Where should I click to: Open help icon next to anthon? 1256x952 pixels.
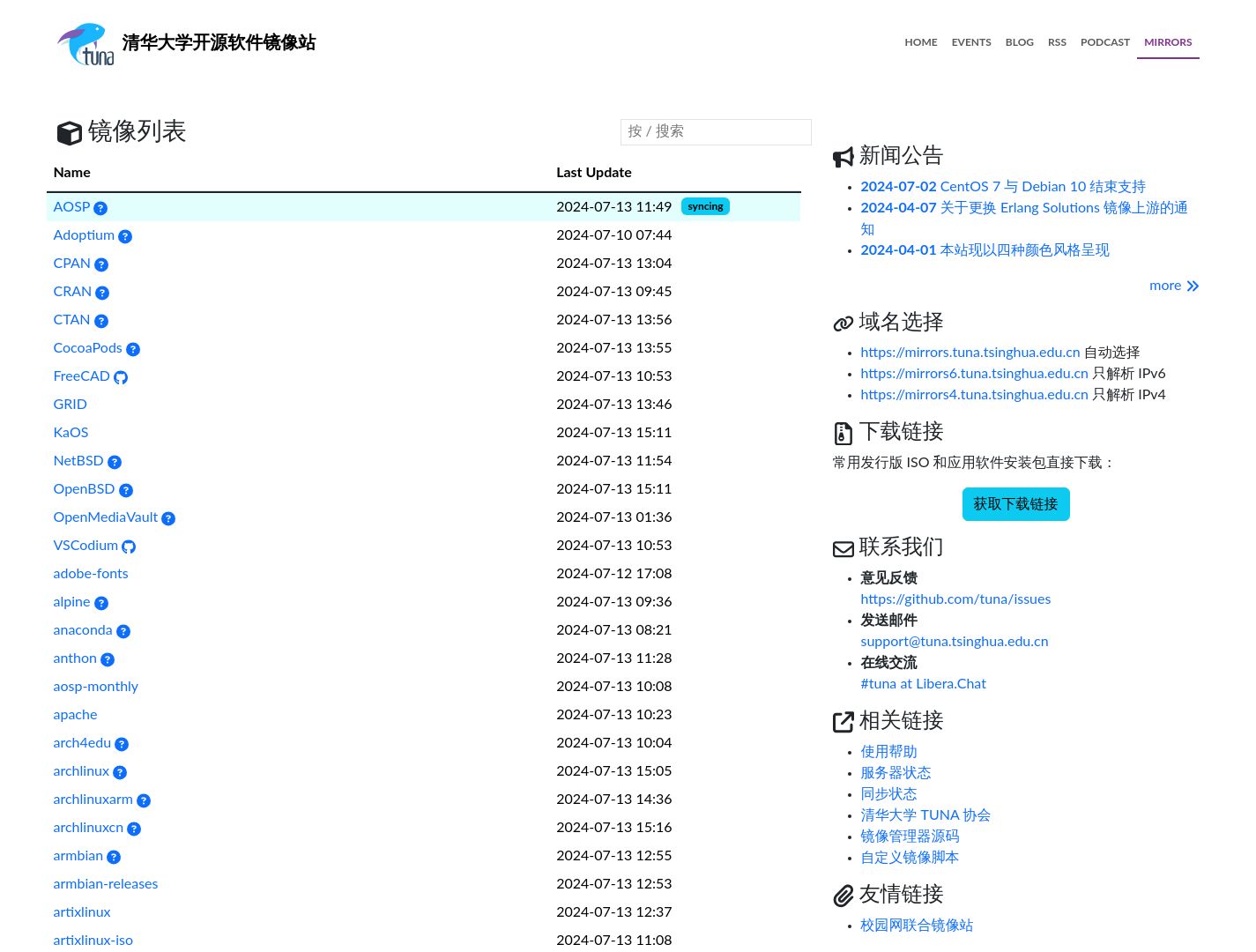(x=108, y=659)
